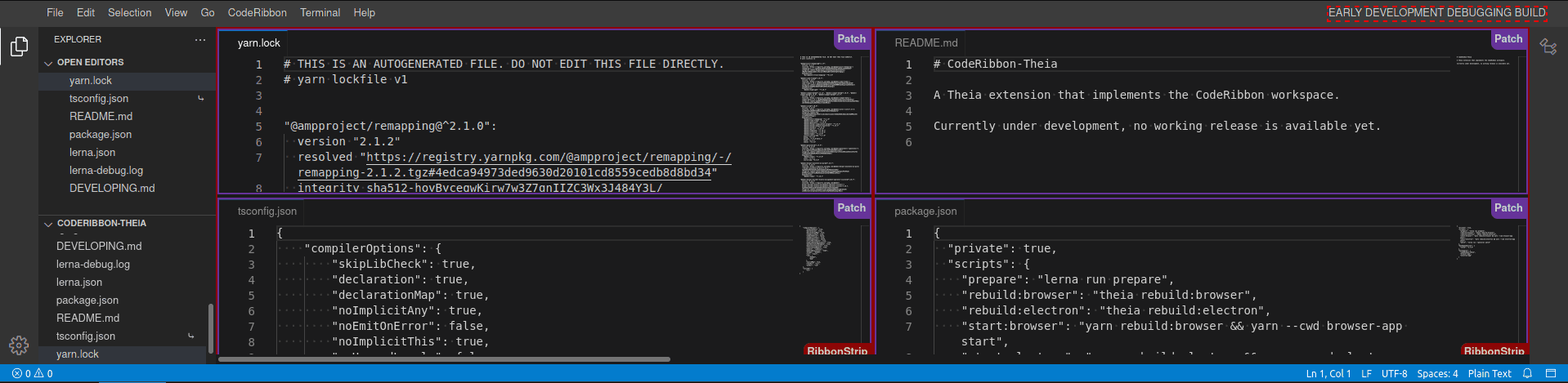
Task: Change indentation Spaces: 4
Action: [1437, 374]
